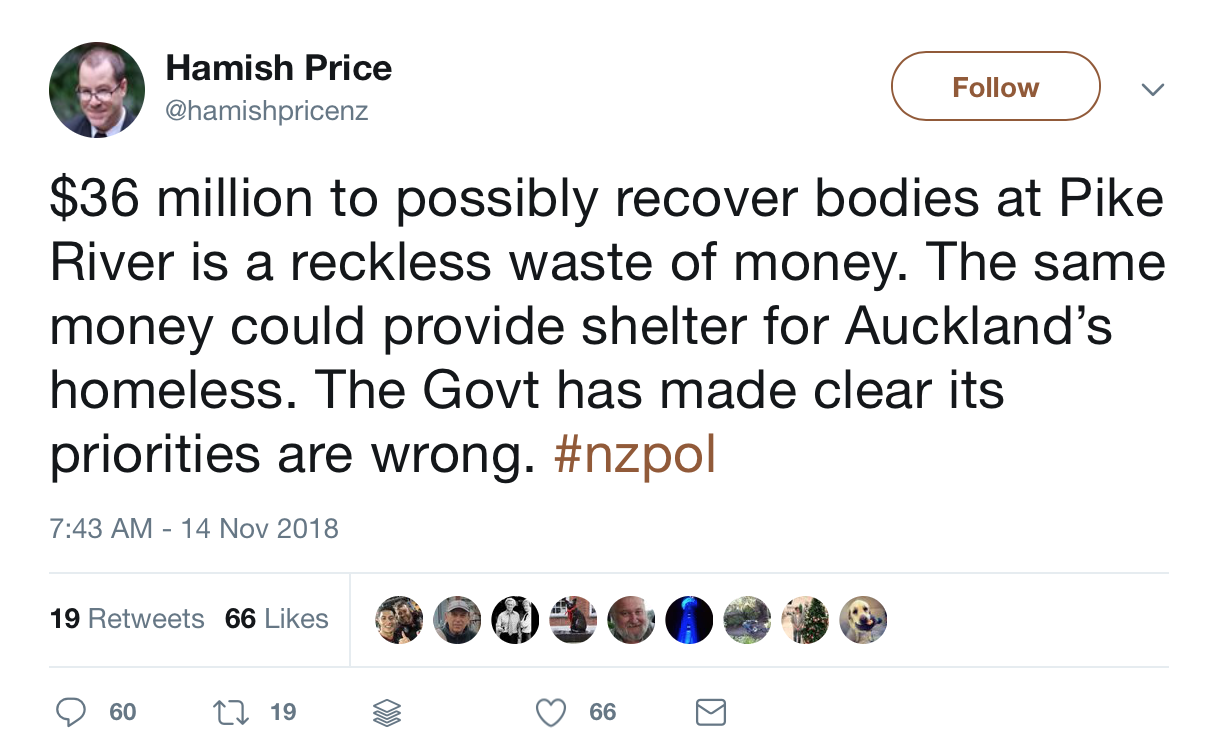The height and width of the screenshot is (748, 1222).
Task: View the 19 Retweets list
Action: pos(126,619)
